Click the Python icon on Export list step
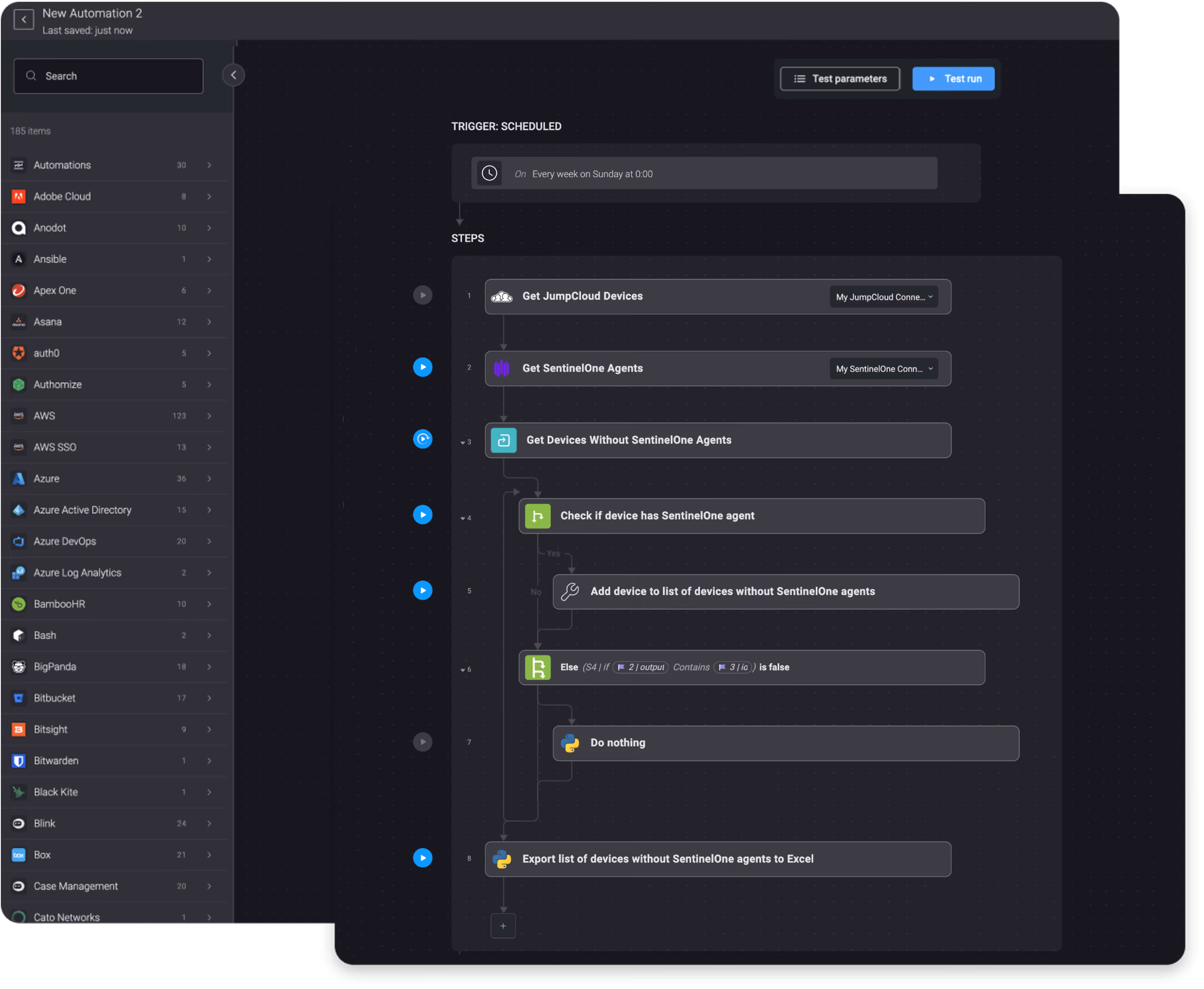1204x989 pixels. pyautogui.click(x=502, y=860)
